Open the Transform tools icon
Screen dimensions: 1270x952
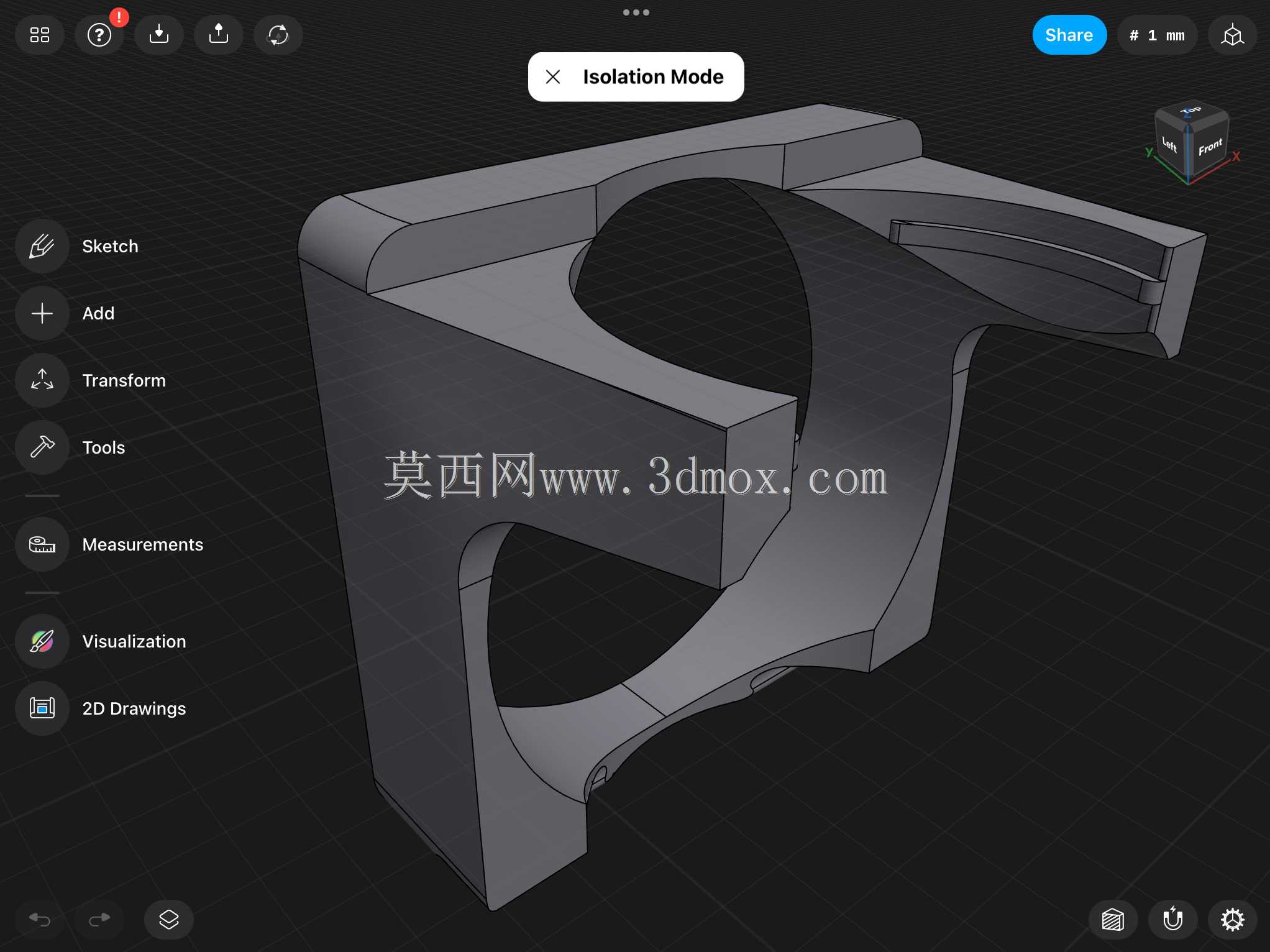[42, 380]
